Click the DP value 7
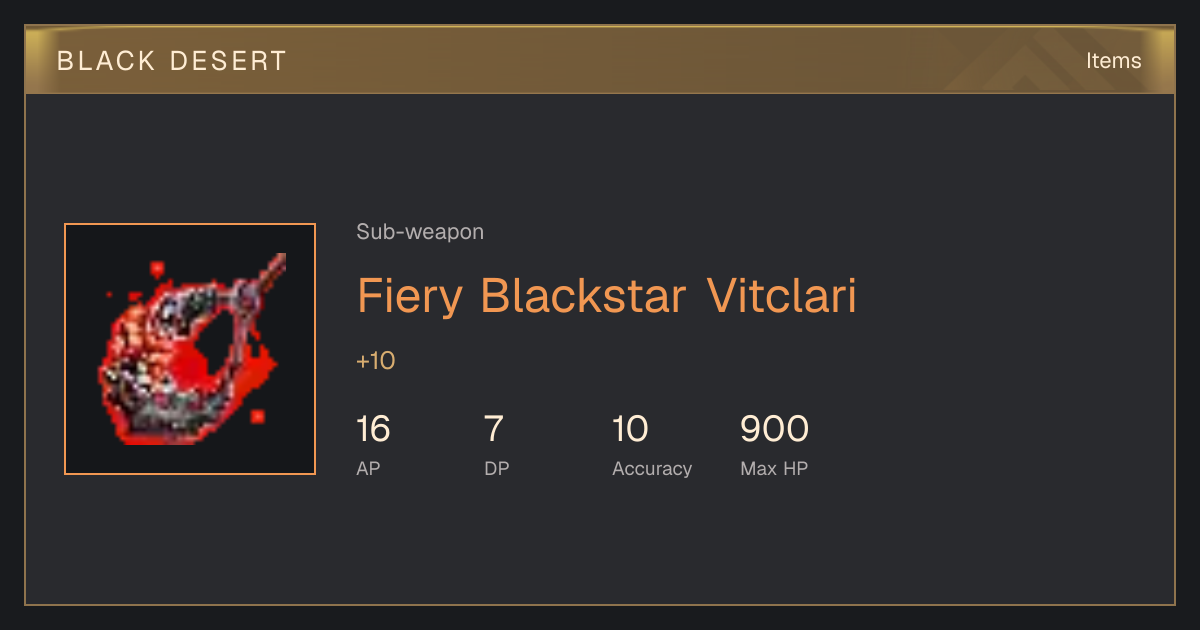This screenshot has width=1200, height=630. 494,429
